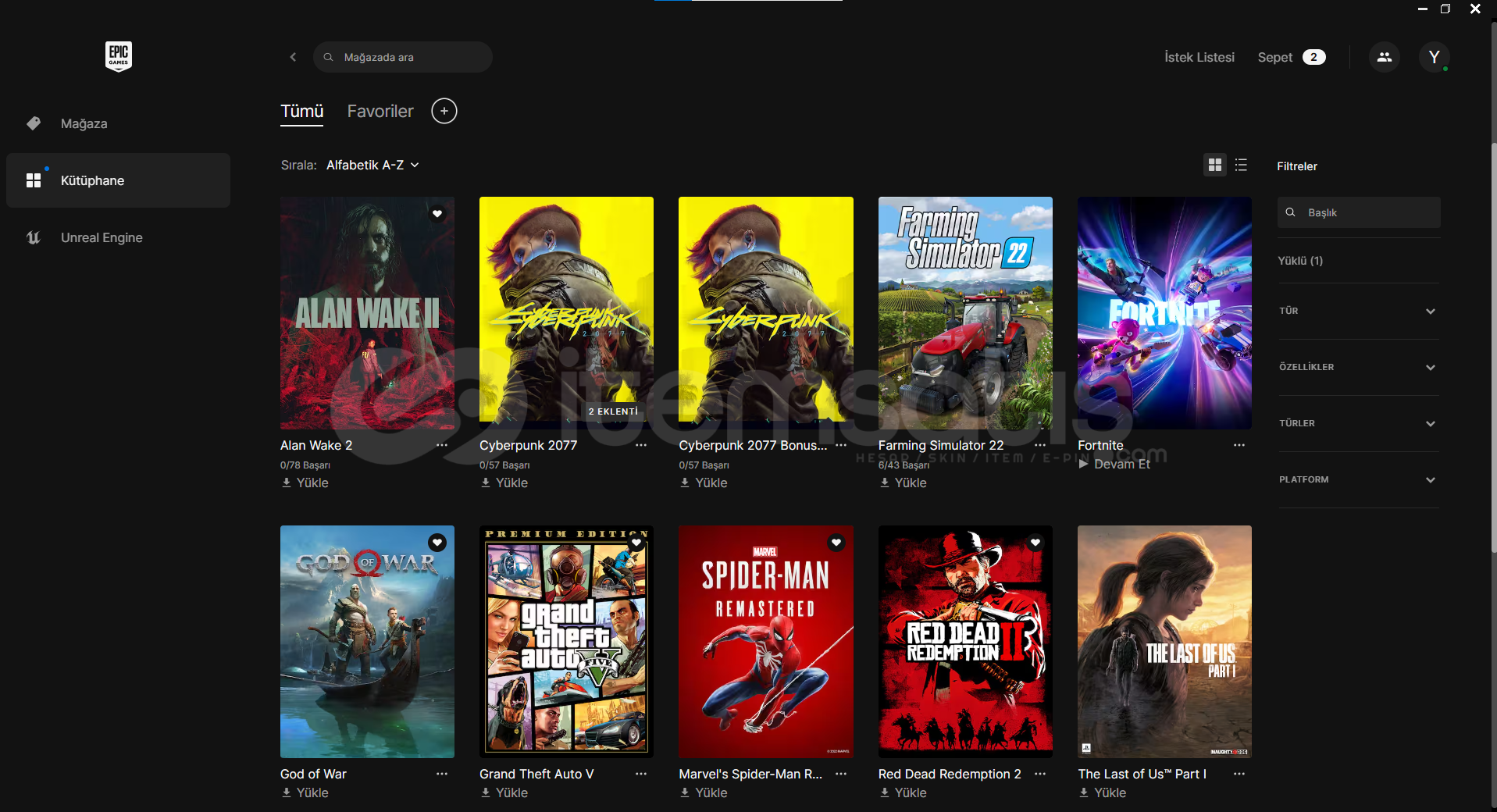
Task: Open İstek Listesi wishlist
Action: pyautogui.click(x=1199, y=57)
